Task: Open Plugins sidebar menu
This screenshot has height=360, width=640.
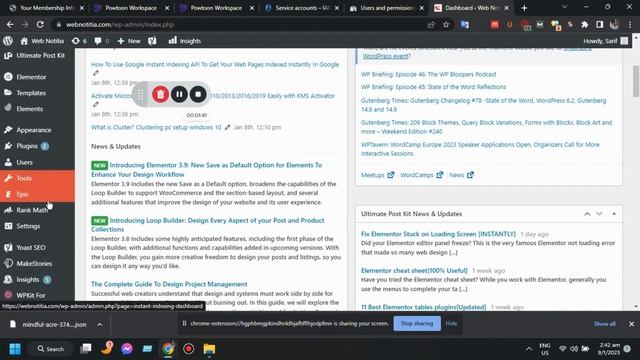Action: pos(37,146)
